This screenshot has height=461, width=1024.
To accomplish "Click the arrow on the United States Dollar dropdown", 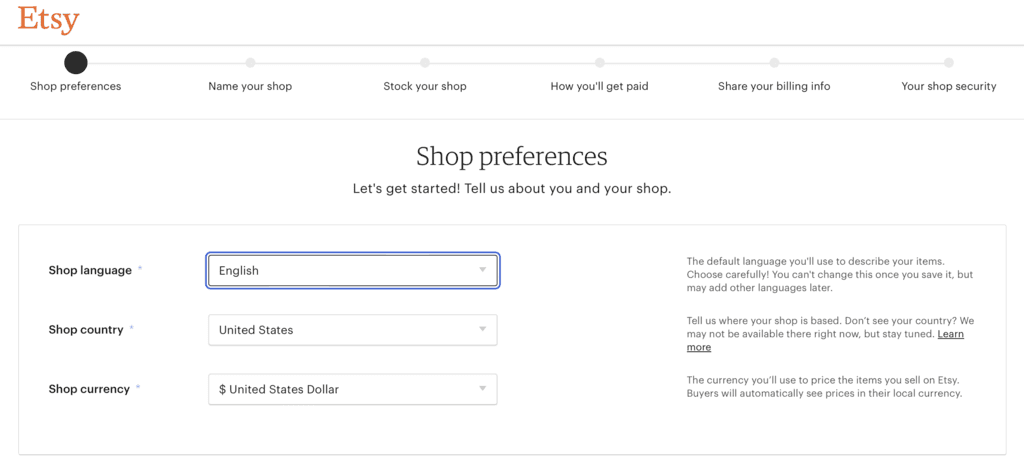I will tap(482, 389).
